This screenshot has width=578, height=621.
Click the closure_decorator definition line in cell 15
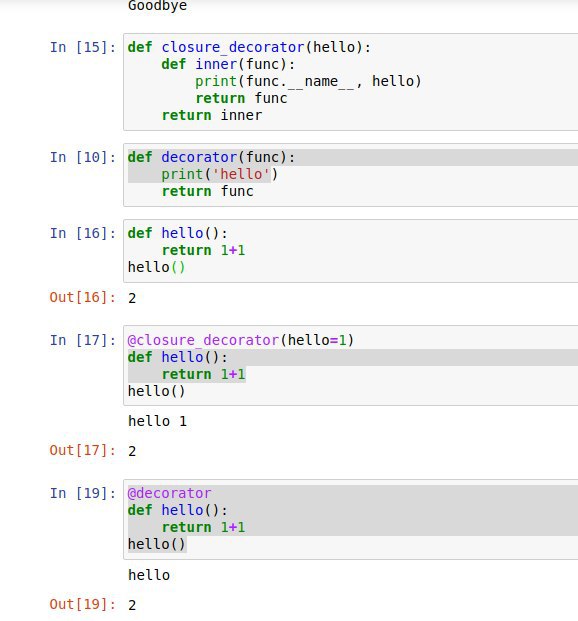click(x=249, y=47)
